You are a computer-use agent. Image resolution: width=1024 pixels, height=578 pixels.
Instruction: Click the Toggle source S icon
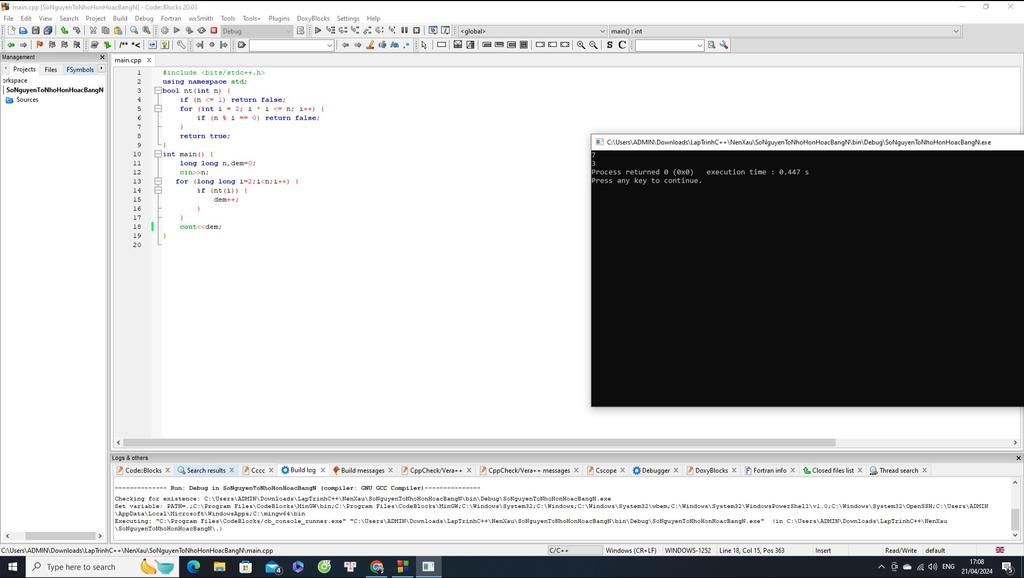pyautogui.click(x=610, y=45)
